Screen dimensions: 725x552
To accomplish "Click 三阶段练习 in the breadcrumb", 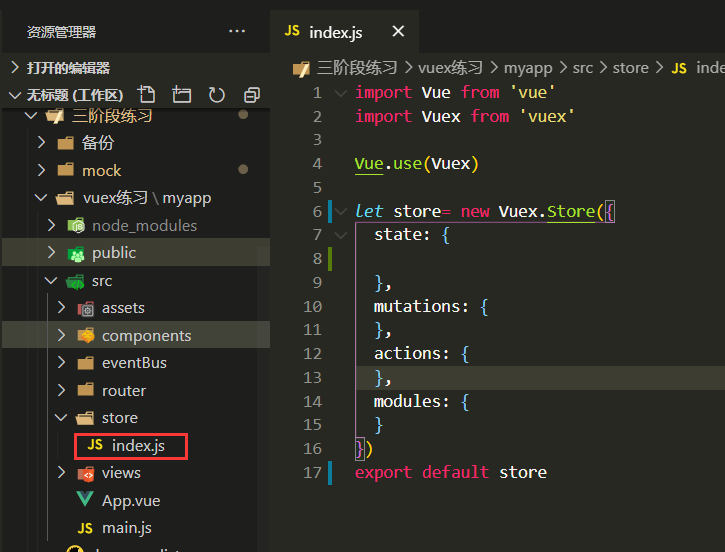I will pyautogui.click(x=357, y=68).
